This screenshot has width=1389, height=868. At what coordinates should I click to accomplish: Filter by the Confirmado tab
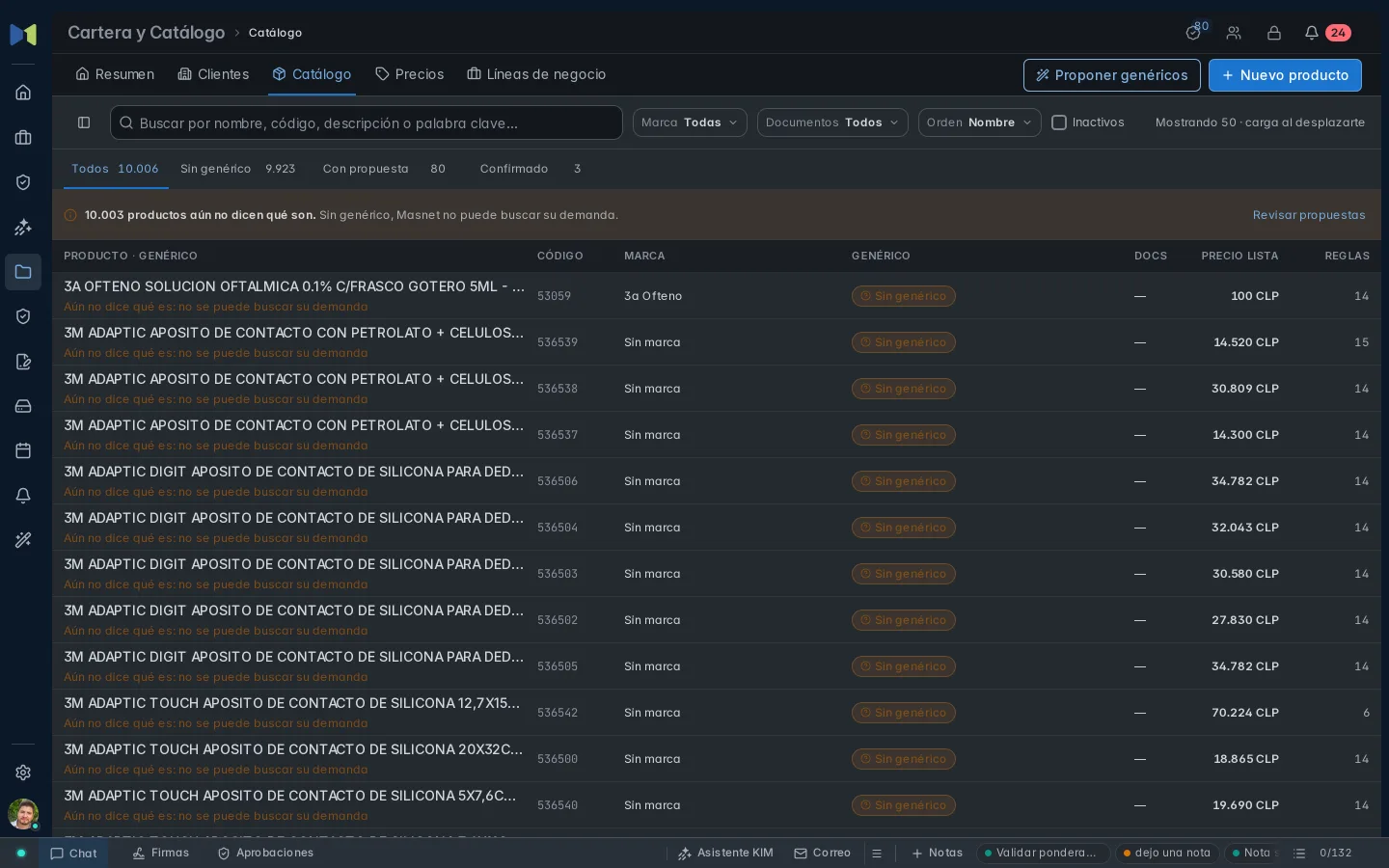point(531,169)
